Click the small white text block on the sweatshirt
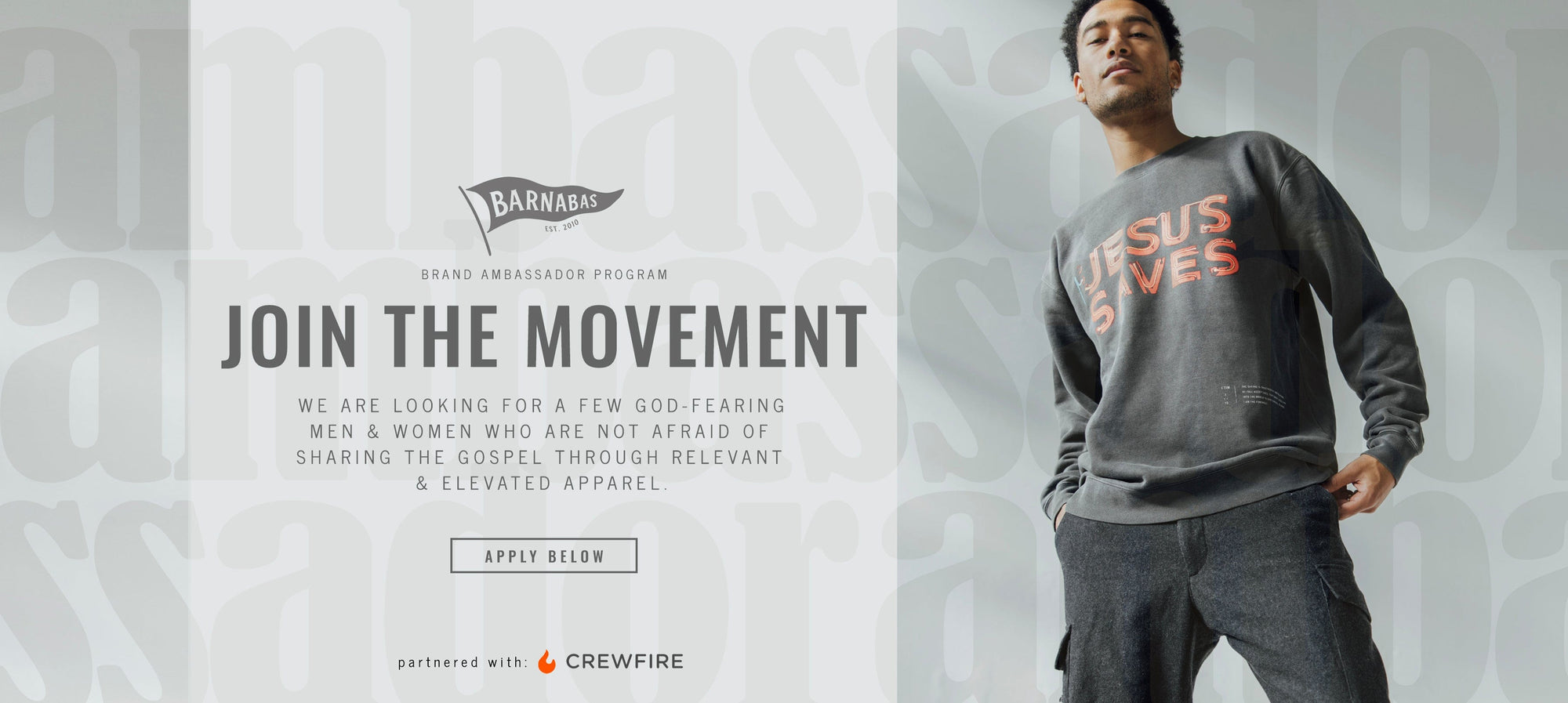The image size is (1568, 703). point(1253,397)
